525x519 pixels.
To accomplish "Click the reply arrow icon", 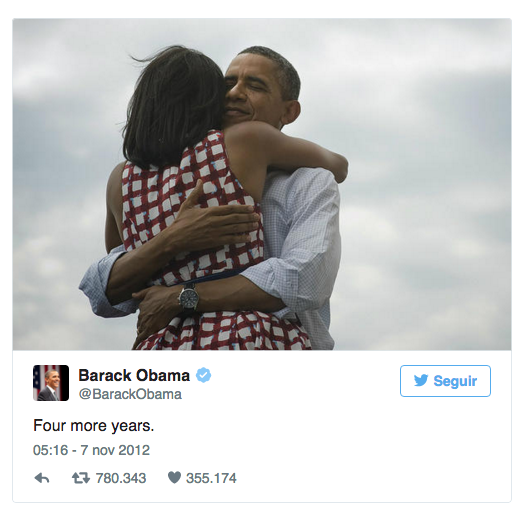I will pos(42,478).
